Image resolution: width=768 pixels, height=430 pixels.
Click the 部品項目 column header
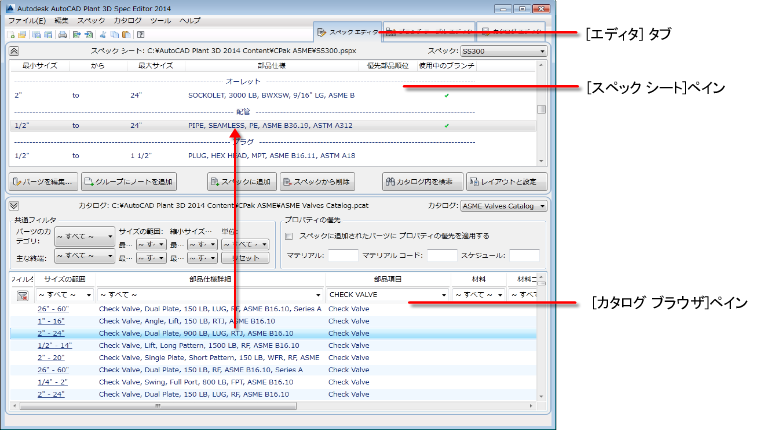point(387,279)
